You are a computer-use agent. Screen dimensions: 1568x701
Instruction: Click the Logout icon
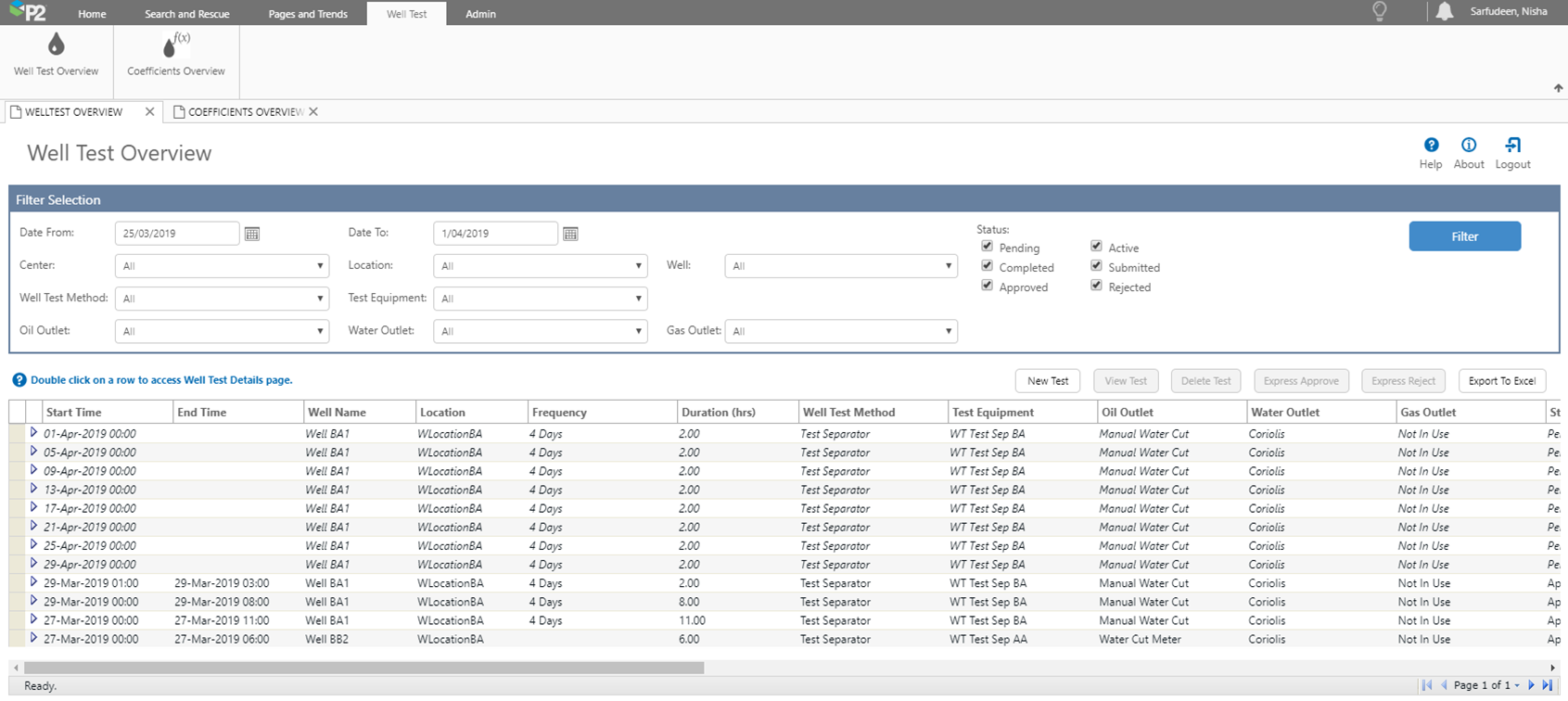point(1512,146)
